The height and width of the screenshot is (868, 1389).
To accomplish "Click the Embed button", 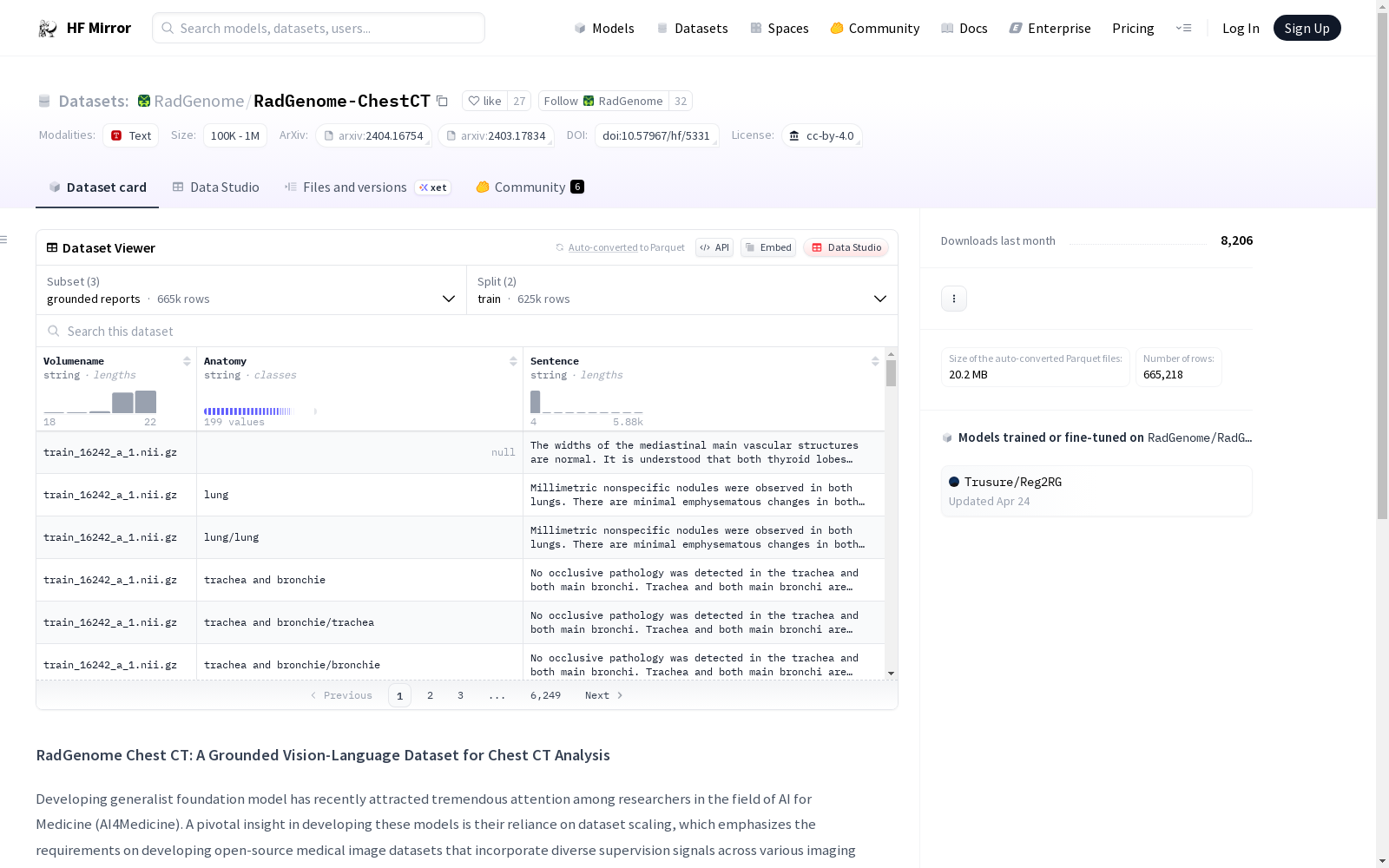I will pos(768,247).
